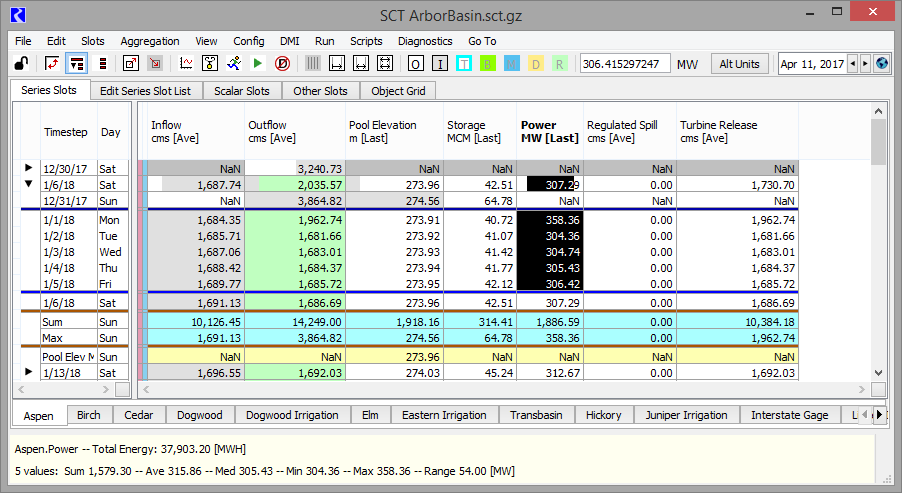The width and height of the screenshot is (902, 493).
Task: Collapse the expanded 1/6/18 timestep row
Action: point(28,184)
